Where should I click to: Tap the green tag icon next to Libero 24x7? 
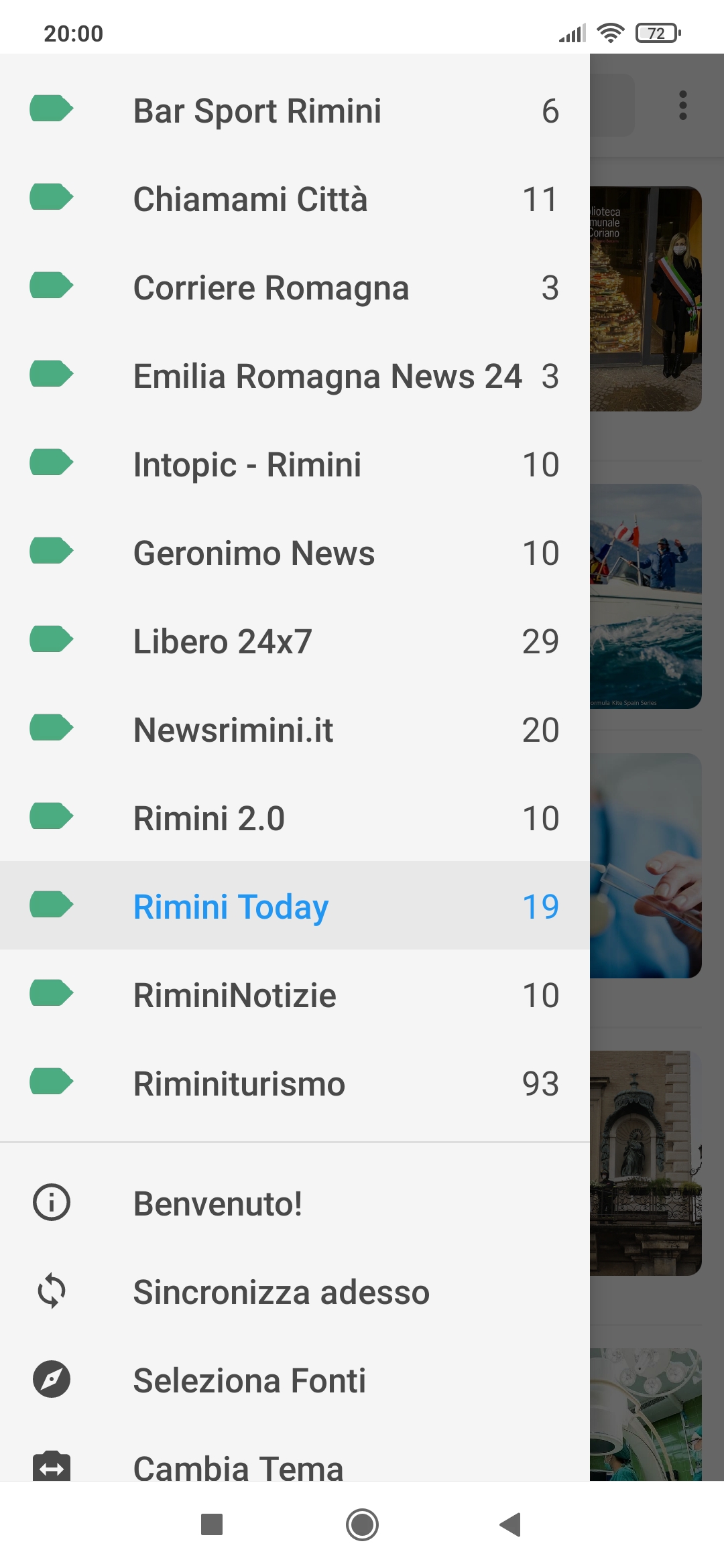[51, 639]
